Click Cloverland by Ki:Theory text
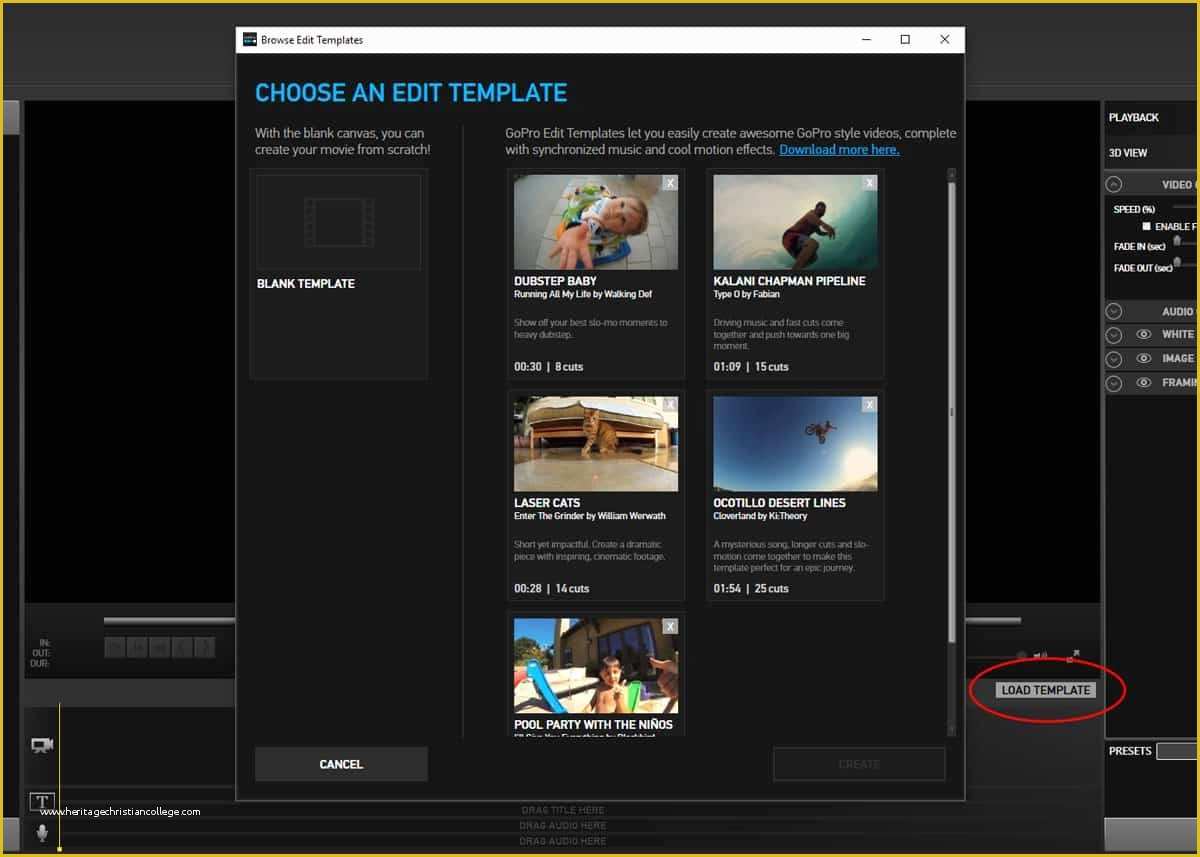 [x=760, y=516]
